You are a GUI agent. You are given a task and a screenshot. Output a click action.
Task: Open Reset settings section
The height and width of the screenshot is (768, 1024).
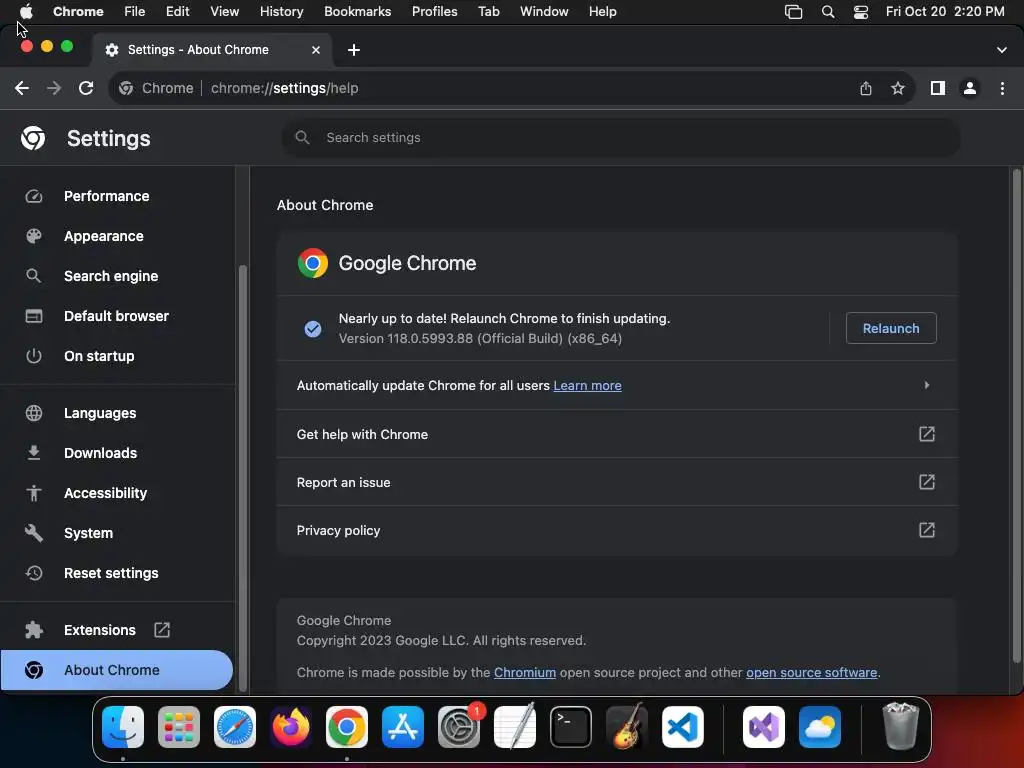tap(111, 573)
